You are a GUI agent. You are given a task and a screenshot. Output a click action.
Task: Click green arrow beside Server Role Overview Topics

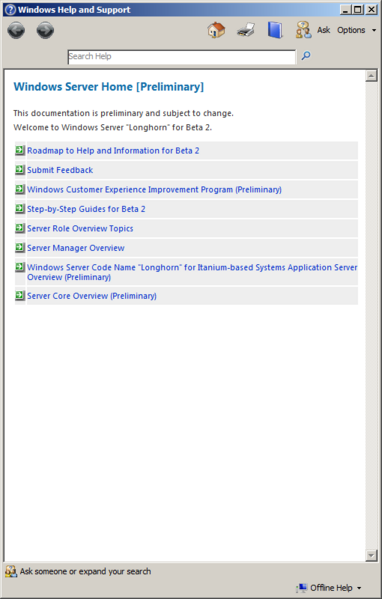pos(20,228)
